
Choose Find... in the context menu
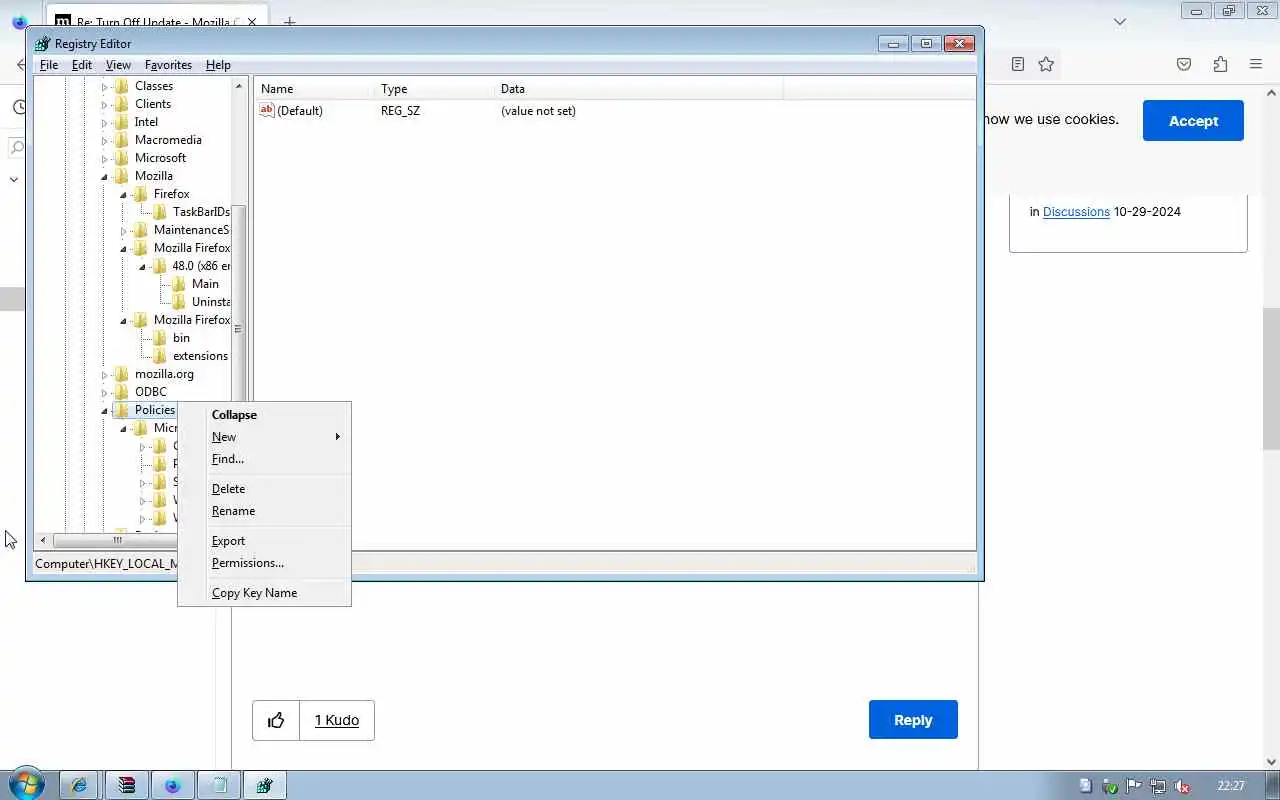click(265, 459)
